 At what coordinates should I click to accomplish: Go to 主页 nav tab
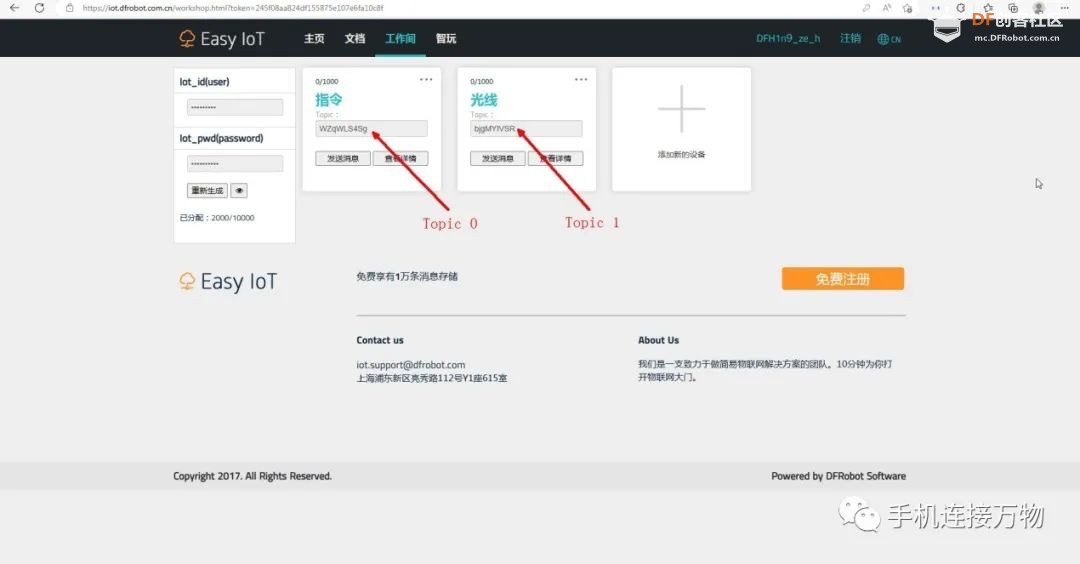pyautogui.click(x=314, y=39)
